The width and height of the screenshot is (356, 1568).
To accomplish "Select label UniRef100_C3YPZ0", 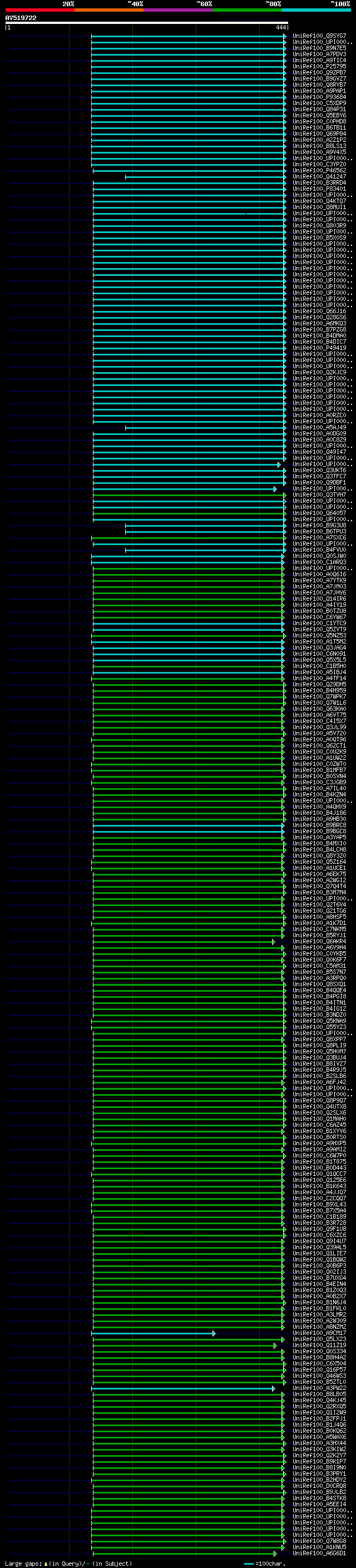I will [x=319, y=164].
